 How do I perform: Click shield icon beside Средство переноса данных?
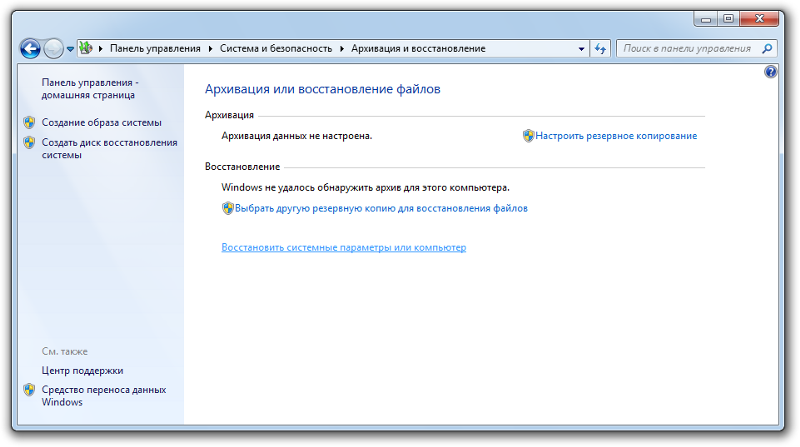[29, 390]
